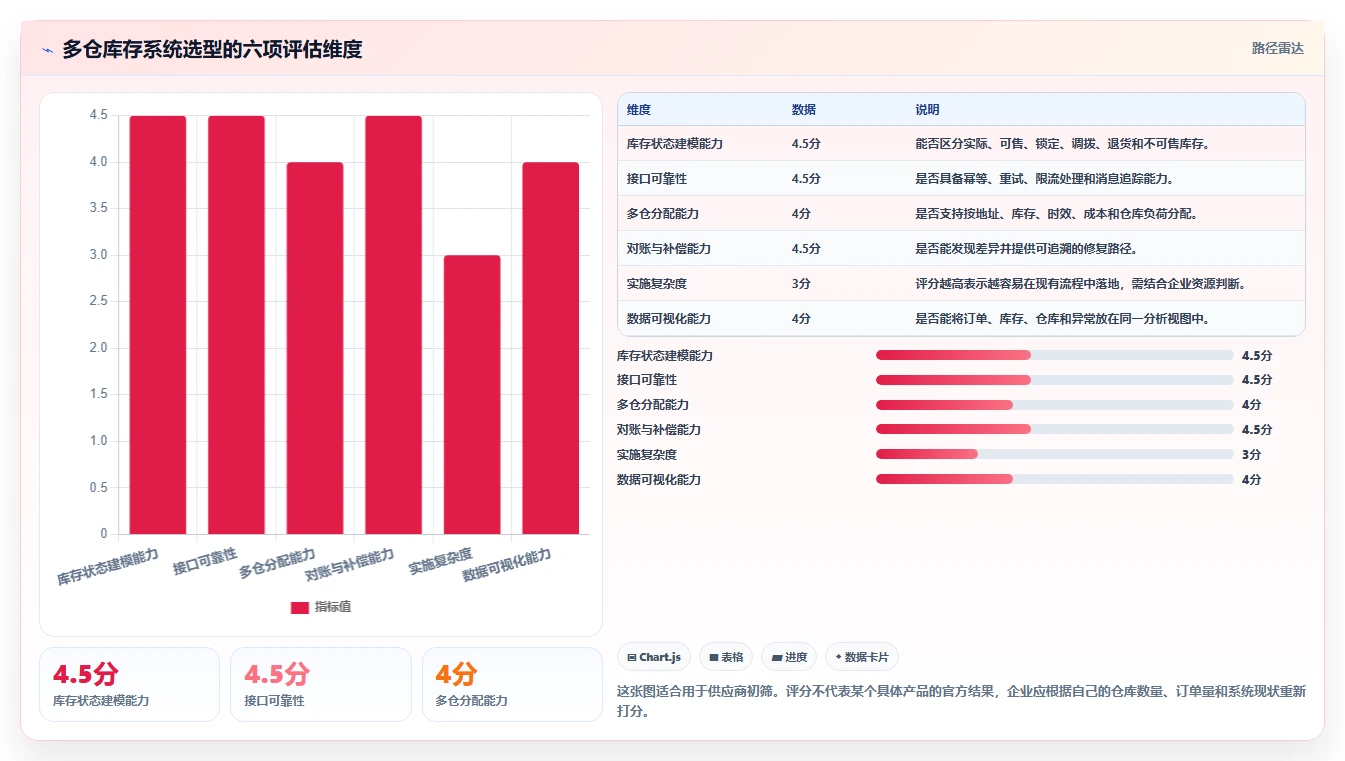Click the 数据可视化能力 bar in the chart

[551, 348]
